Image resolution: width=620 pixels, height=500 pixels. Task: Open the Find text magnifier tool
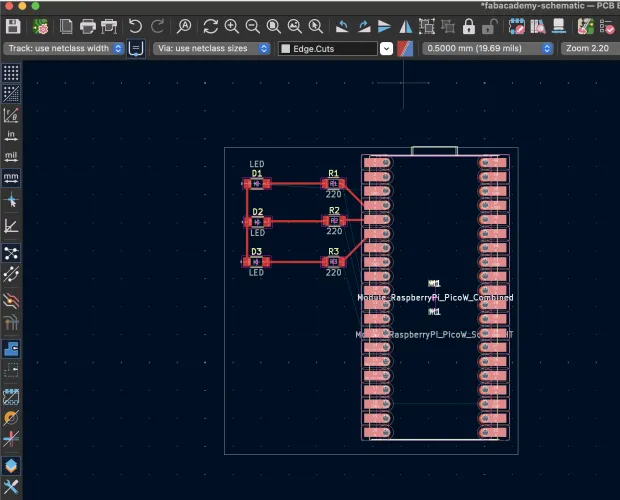click(184, 26)
